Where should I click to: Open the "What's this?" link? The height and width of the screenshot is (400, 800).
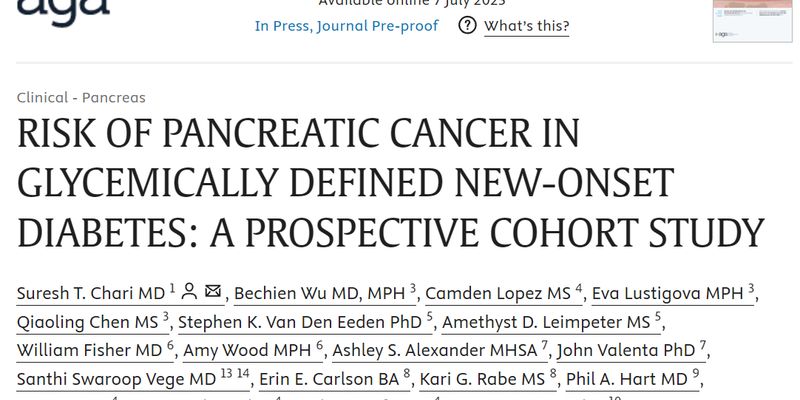point(527,26)
